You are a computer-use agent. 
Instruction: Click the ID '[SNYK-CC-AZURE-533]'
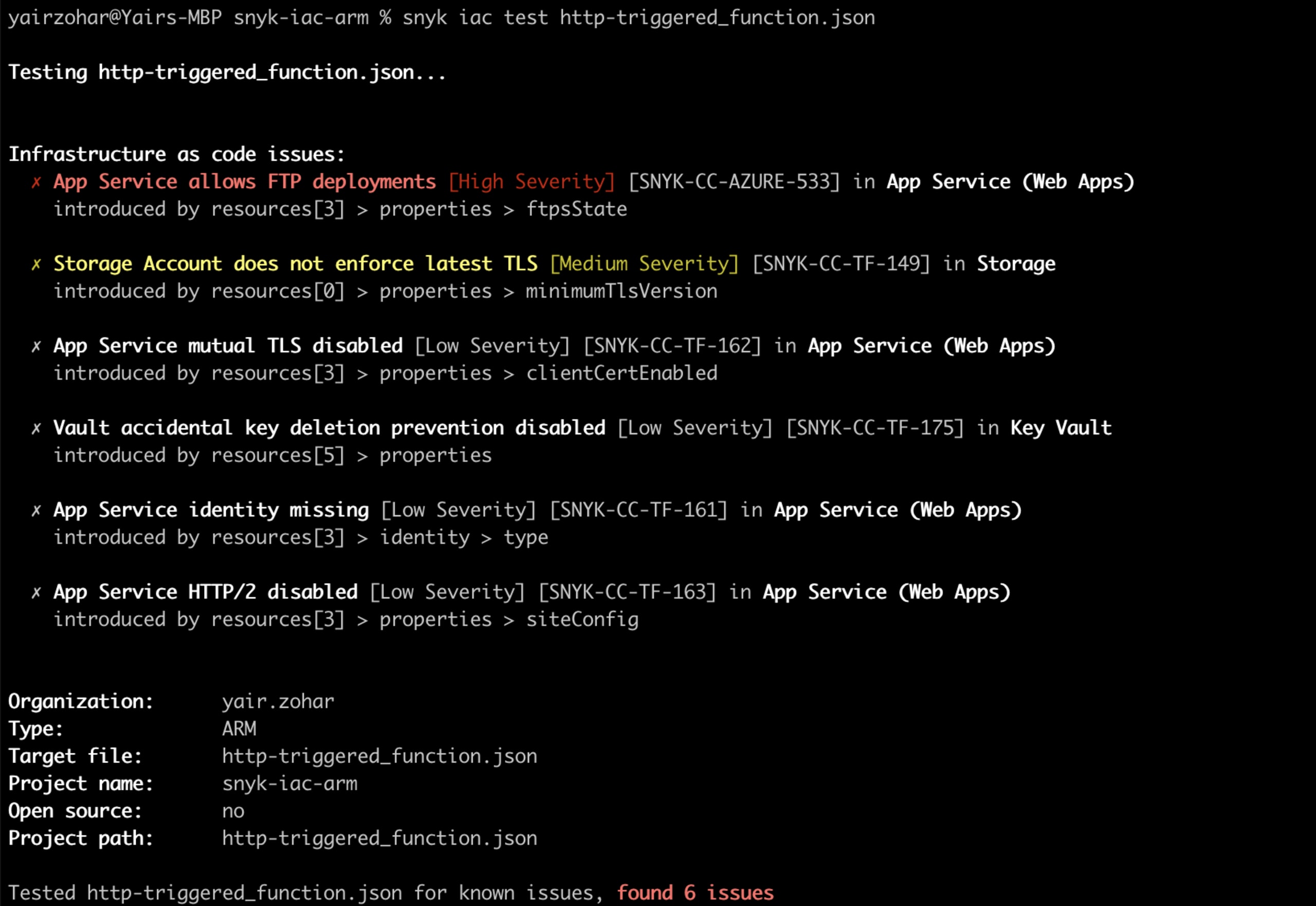pyautogui.click(x=734, y=182)
